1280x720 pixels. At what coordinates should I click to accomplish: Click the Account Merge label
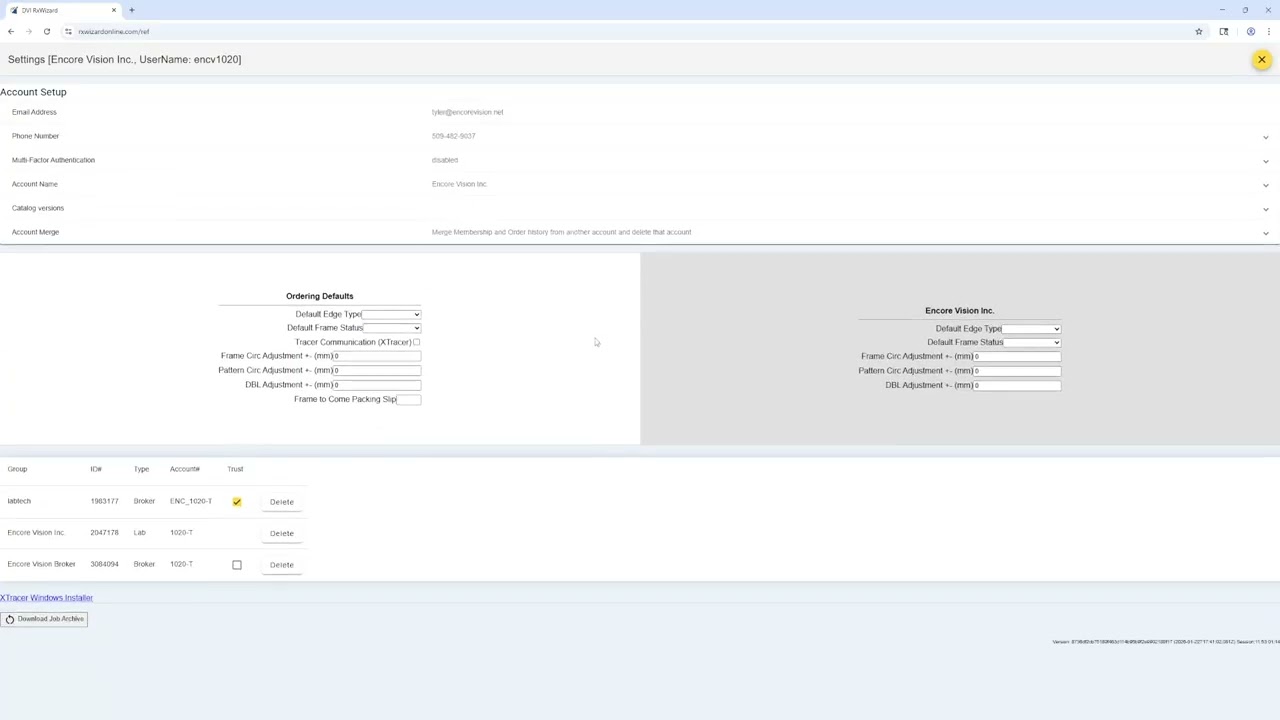35,232
